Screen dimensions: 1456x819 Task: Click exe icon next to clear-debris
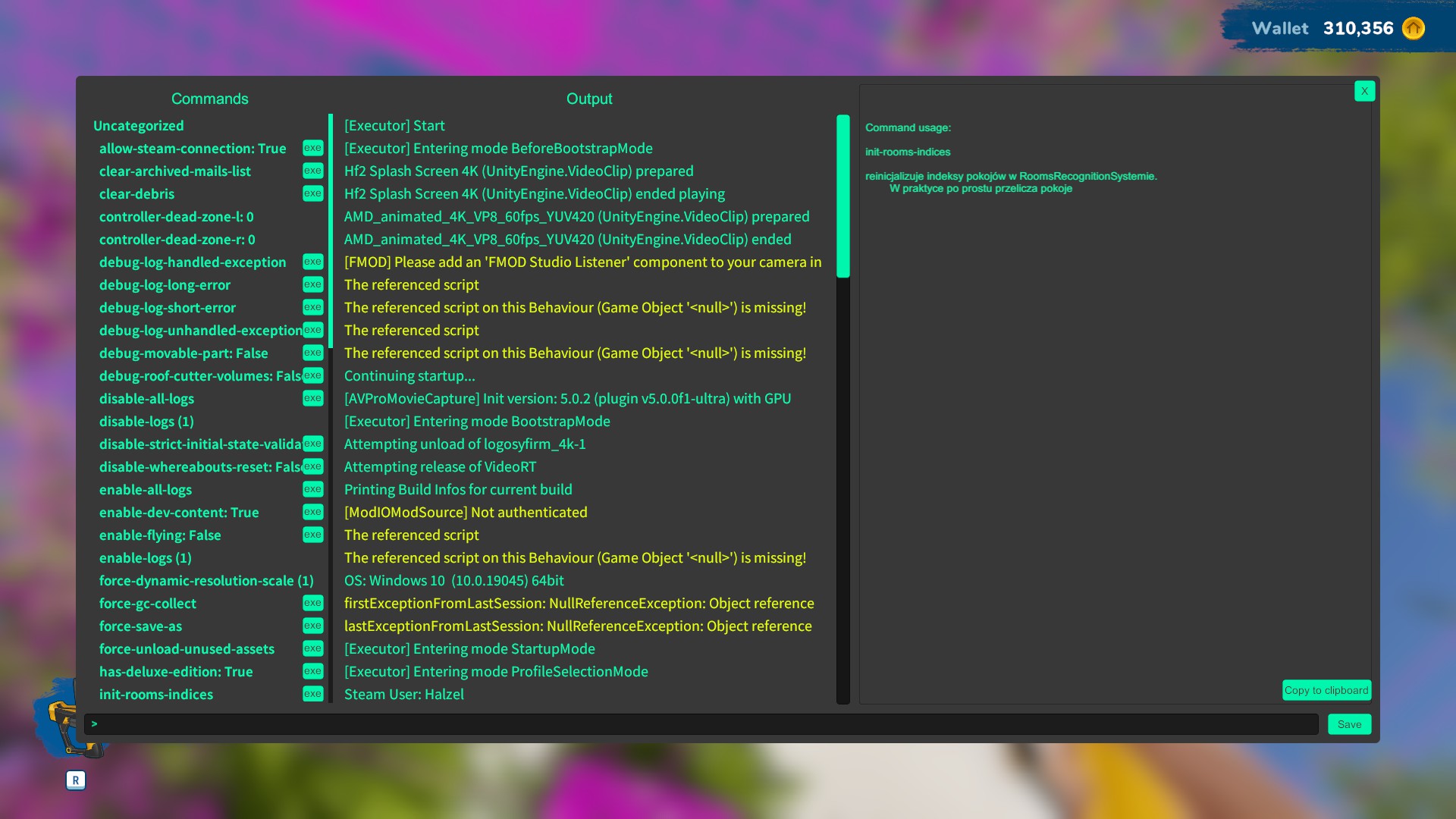pos(312,193)
